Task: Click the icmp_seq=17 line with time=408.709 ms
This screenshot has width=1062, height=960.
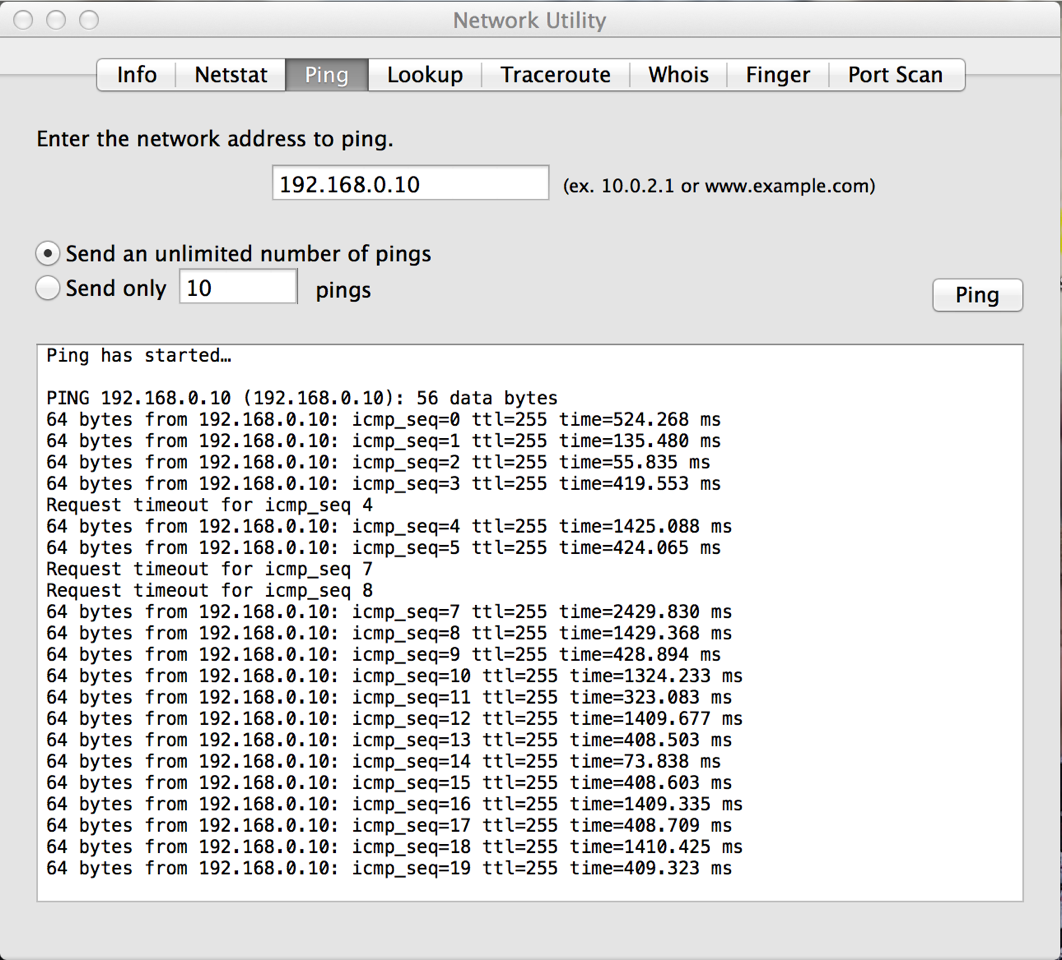Action: pos(389,825)
